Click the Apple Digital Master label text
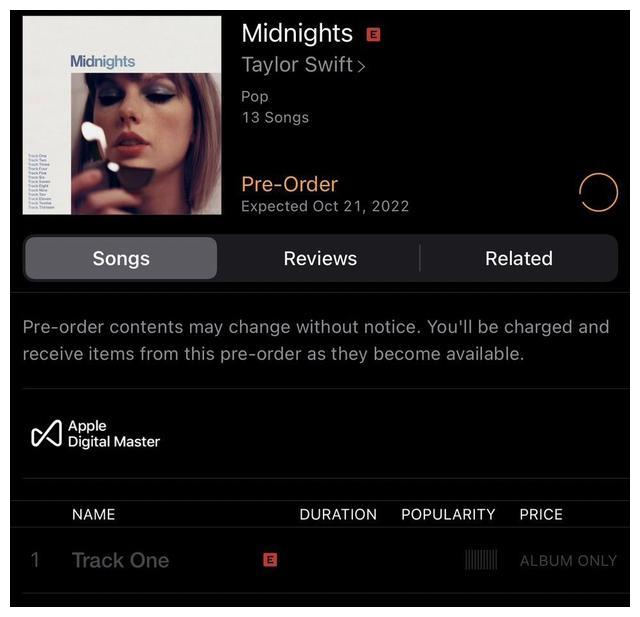The height and width of the screenshot is (617, 640). click(x=114, y=433)
